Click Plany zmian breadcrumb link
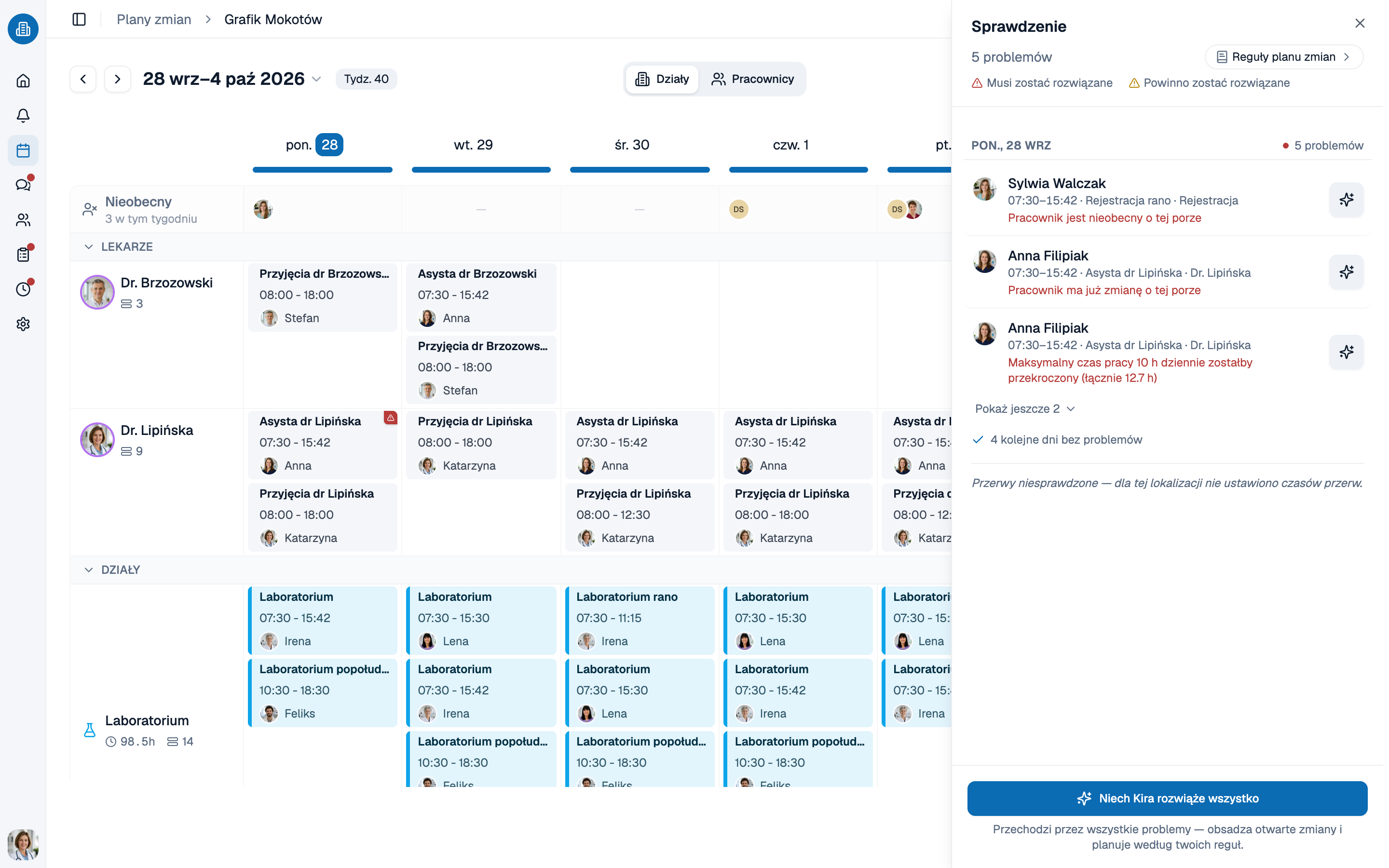This screenshot has height=868, width=1389. point(154,19)
